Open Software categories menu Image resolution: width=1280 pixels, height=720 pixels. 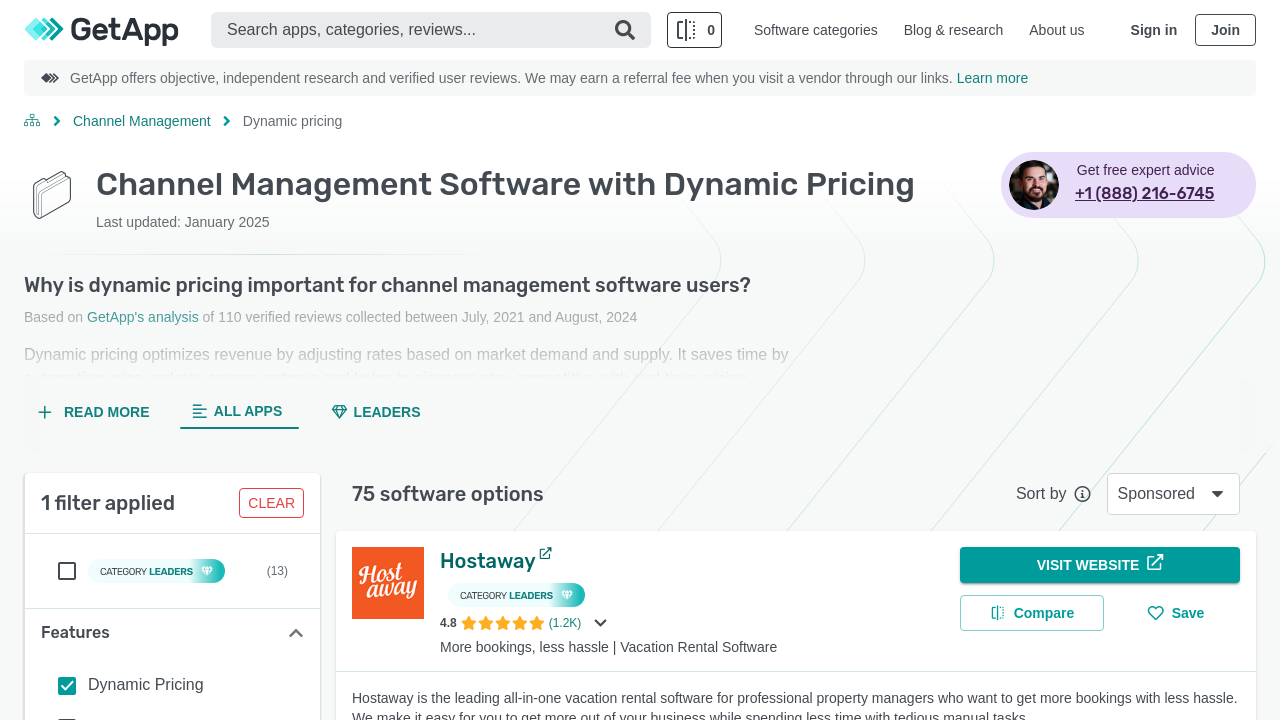pyautogui.click(x=816, y=30)
